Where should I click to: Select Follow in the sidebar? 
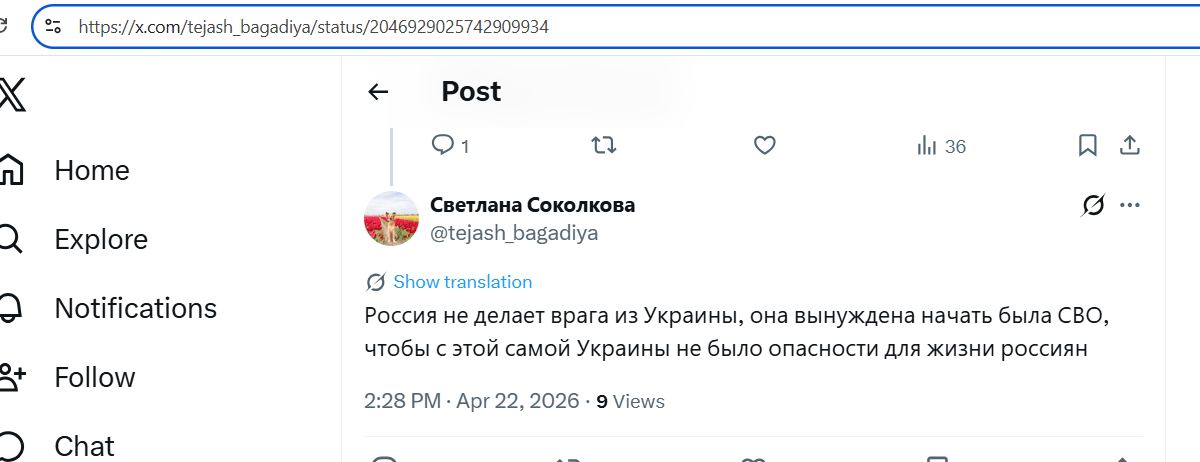95,377
